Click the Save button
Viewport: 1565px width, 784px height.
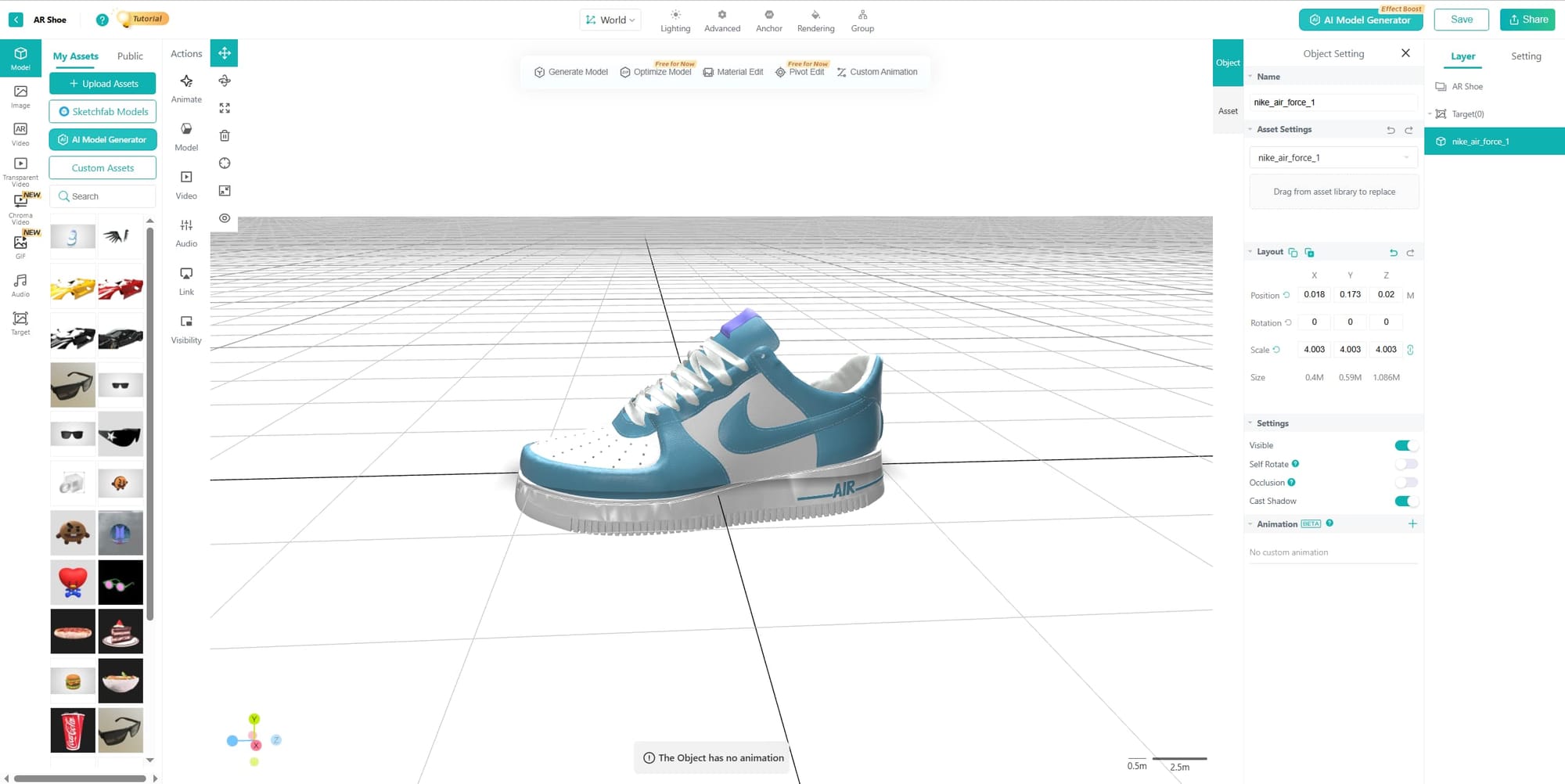pyautogui.click(x=1461, y=20)
